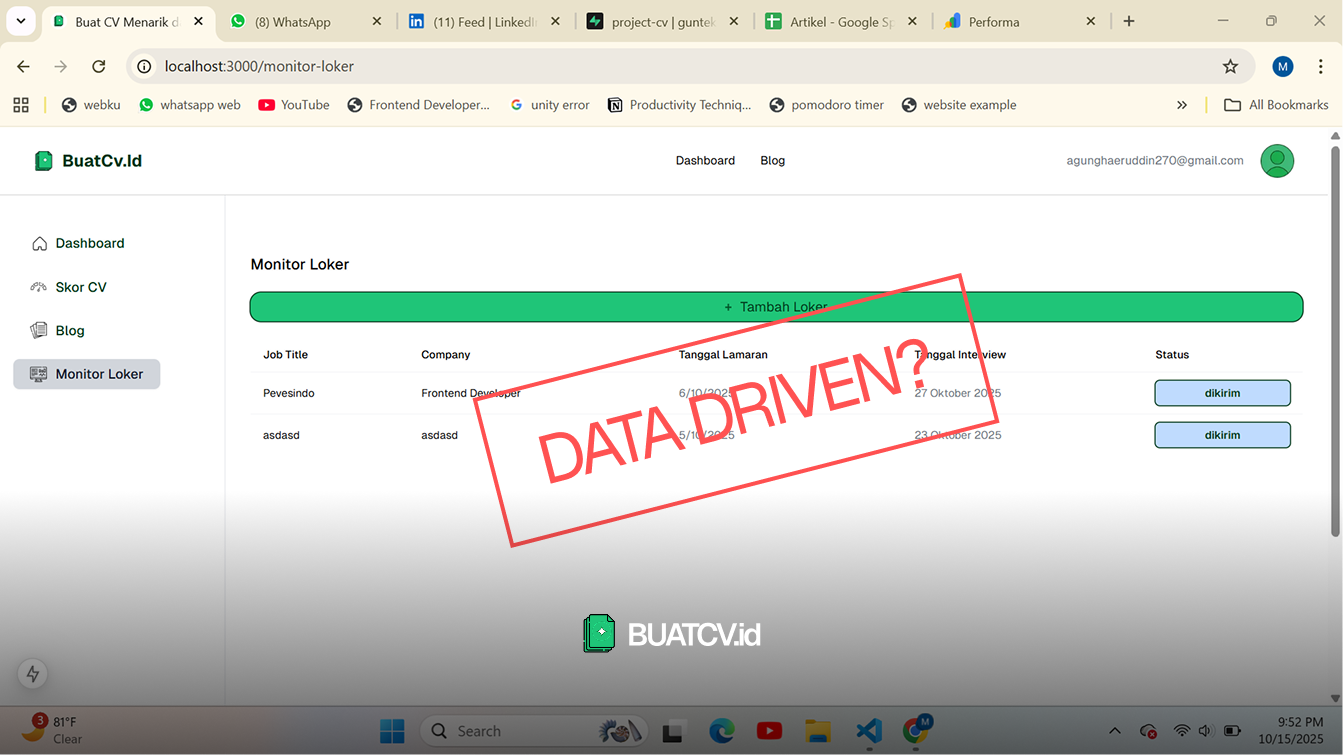Open Skor CV in the sidebar

click(68, 287)
